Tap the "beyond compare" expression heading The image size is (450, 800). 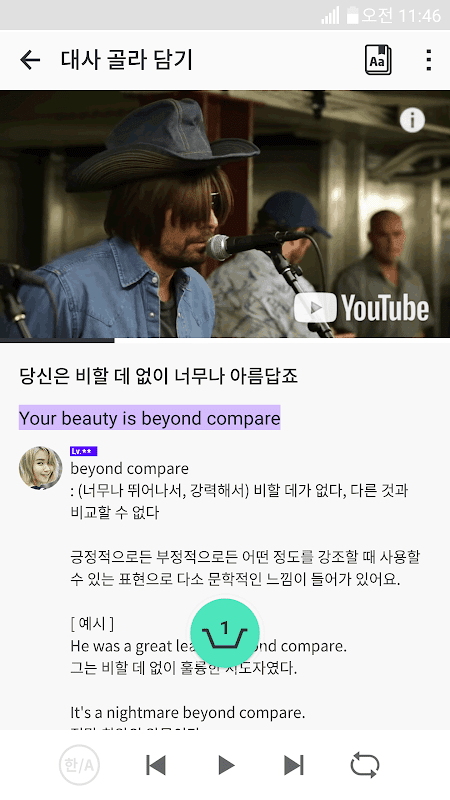pyautogui.click(x=130, y=468)
